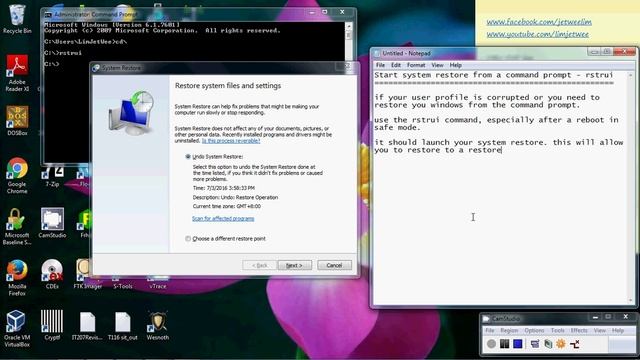Open the 7-Zip desktop shortcut
The height and width of the screenshot is (360, 640).
52,177
